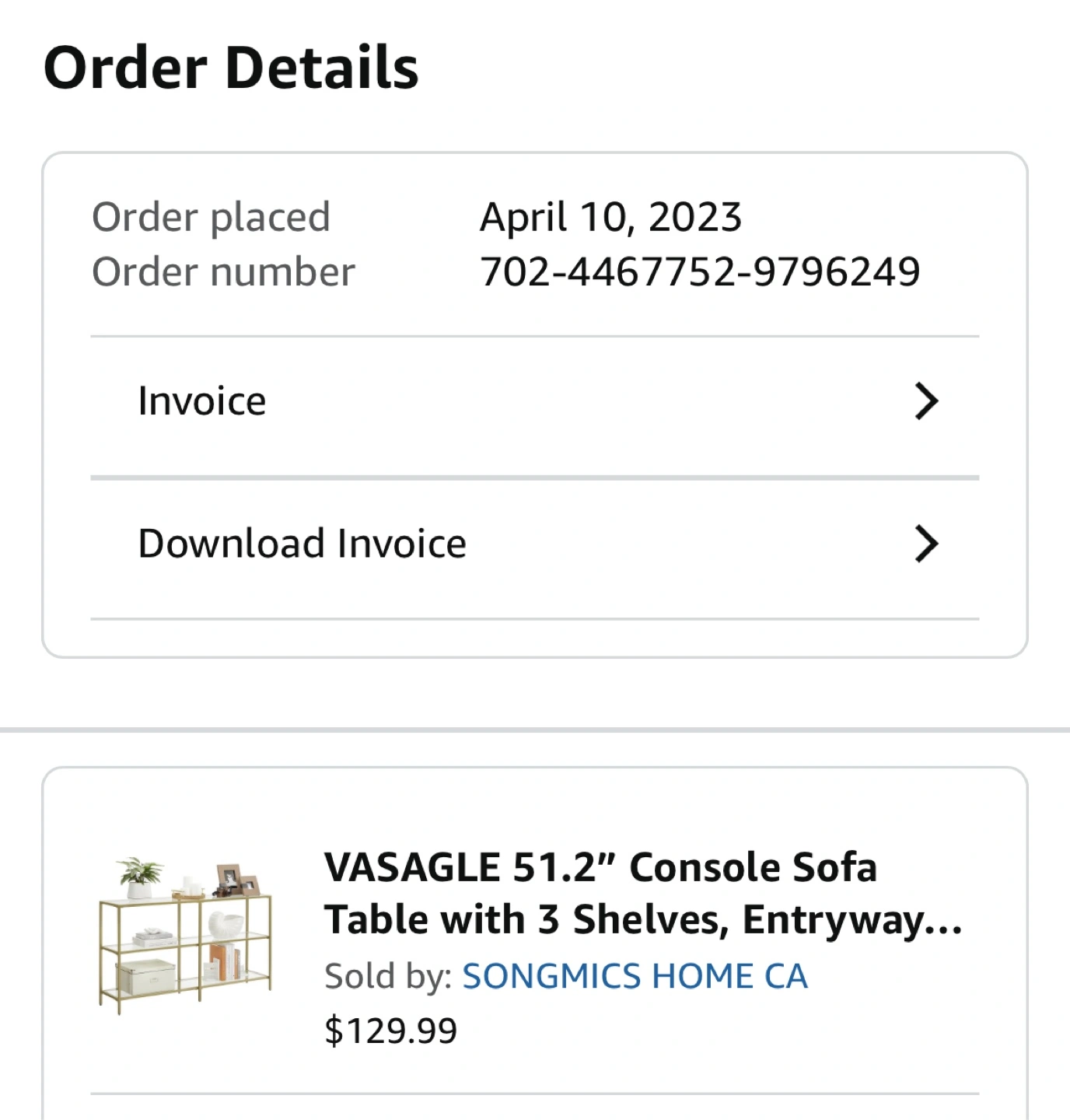Click the $129.99 product price

click(x=390, y=1031)
